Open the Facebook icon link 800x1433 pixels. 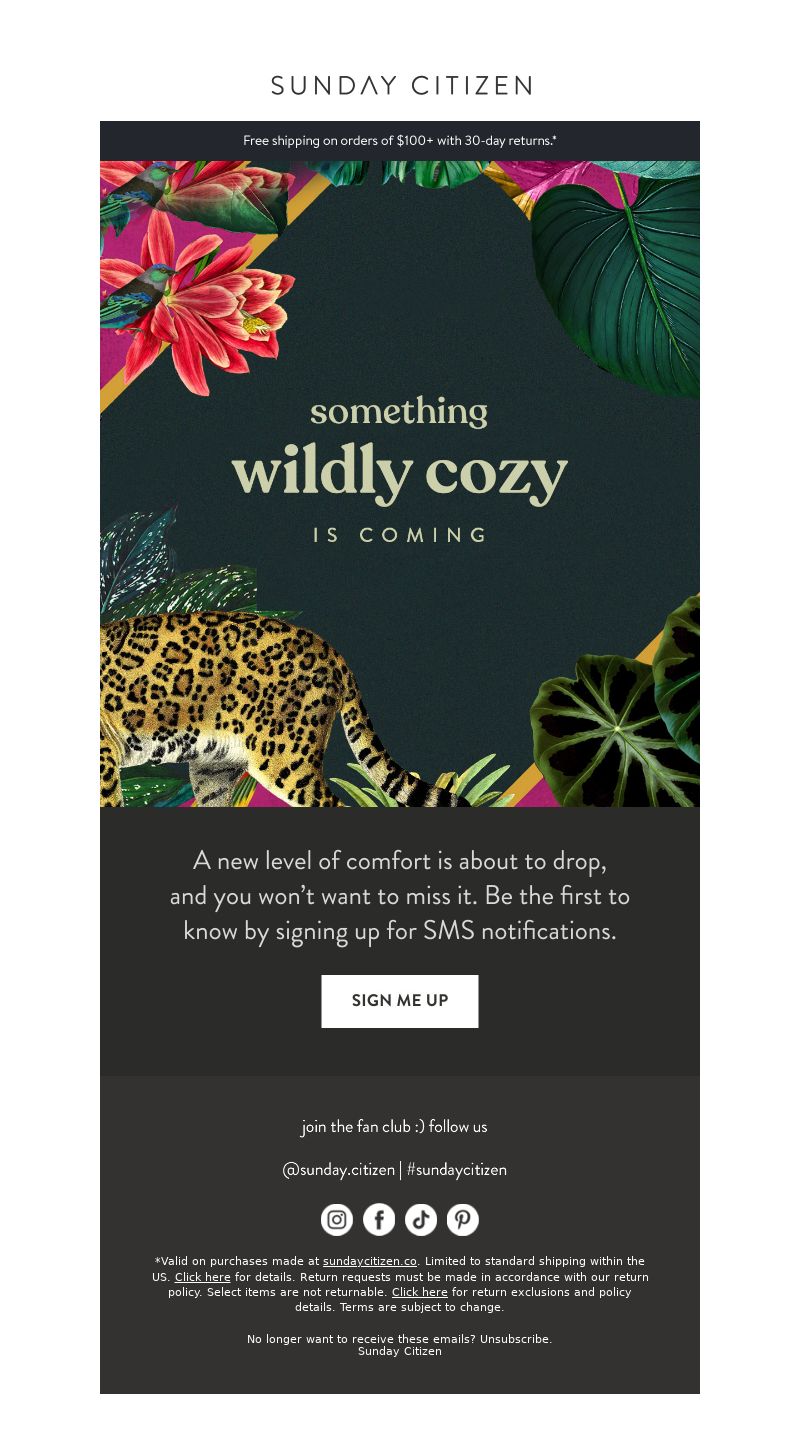coord(379,1220)
